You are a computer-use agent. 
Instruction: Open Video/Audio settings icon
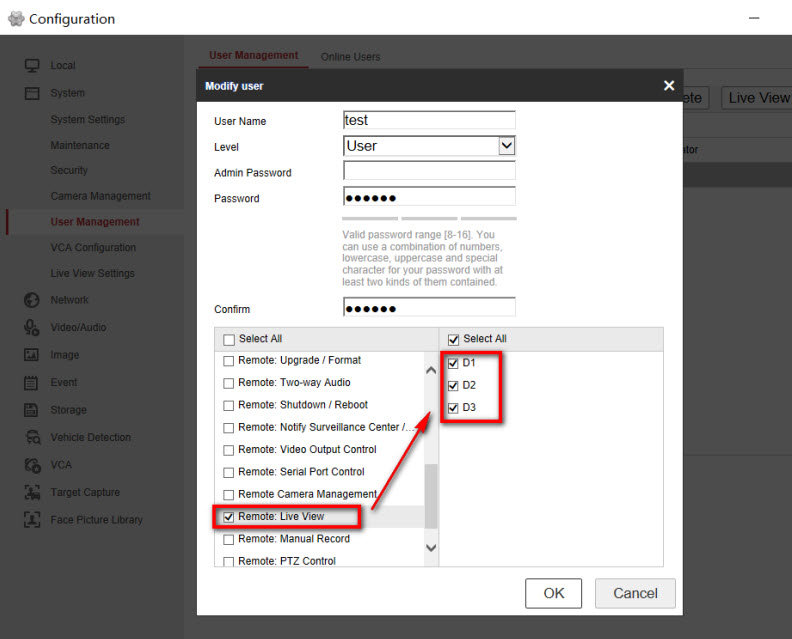tap(32, 327)
